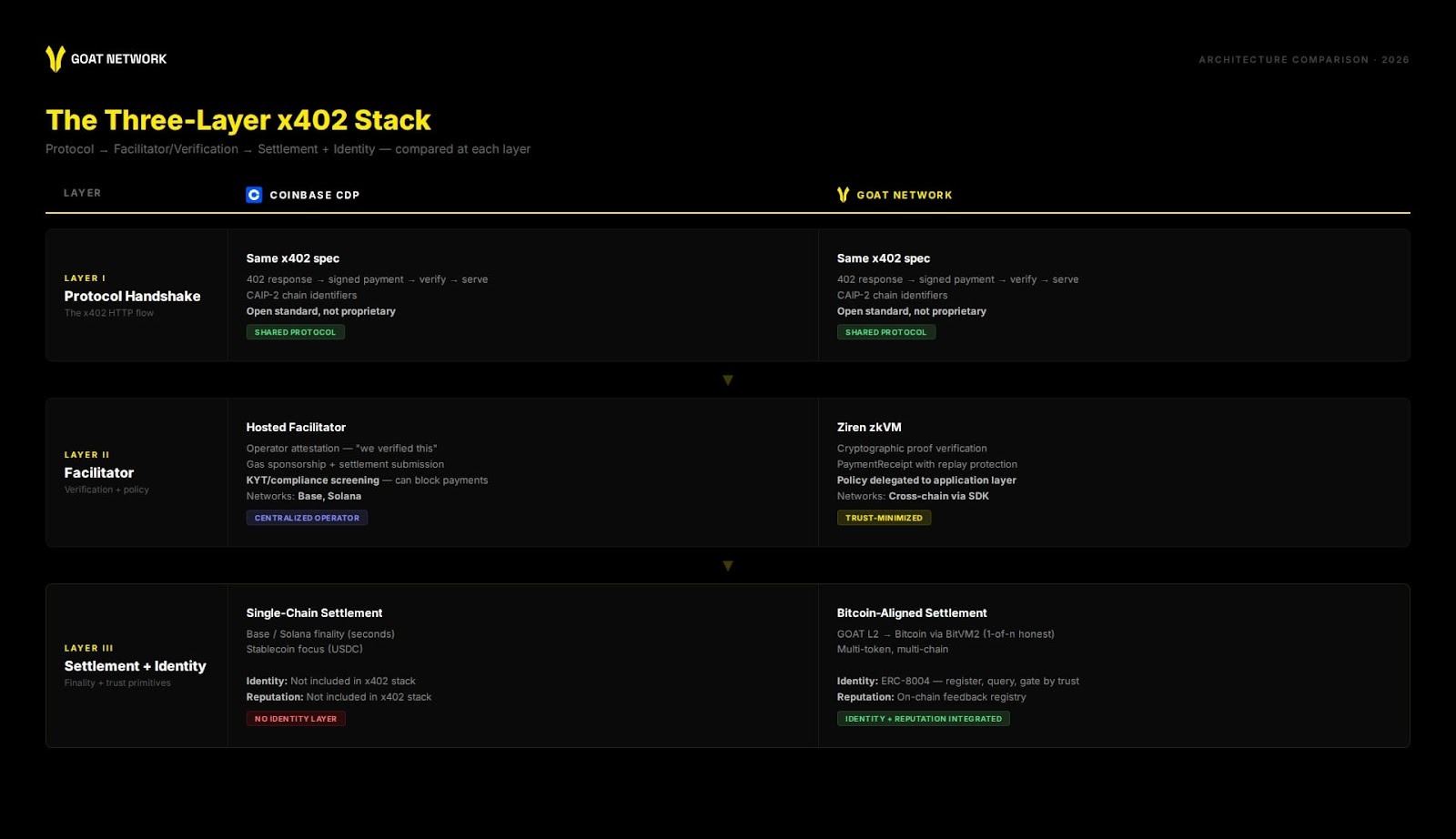
Task: Click 'Multi-token, multi-chain' line
Action: (x=893, y=650)
